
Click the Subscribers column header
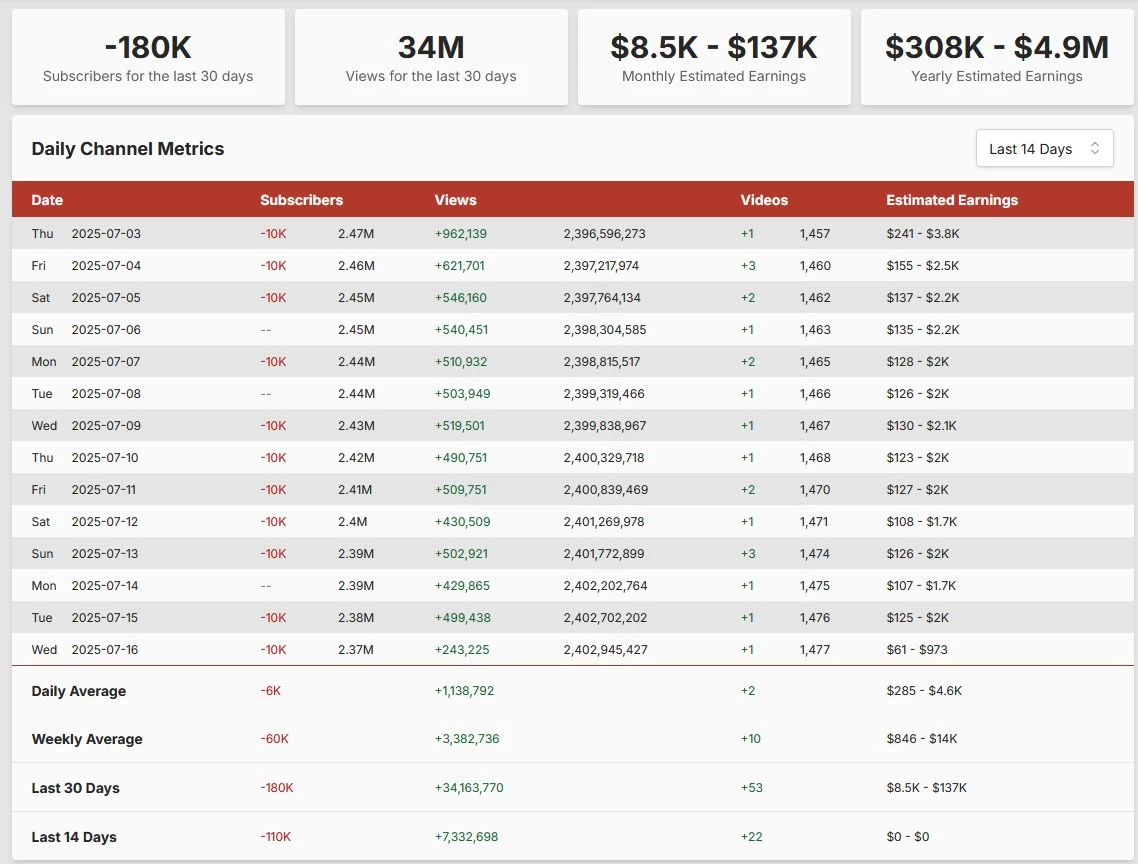coord(301,200)
